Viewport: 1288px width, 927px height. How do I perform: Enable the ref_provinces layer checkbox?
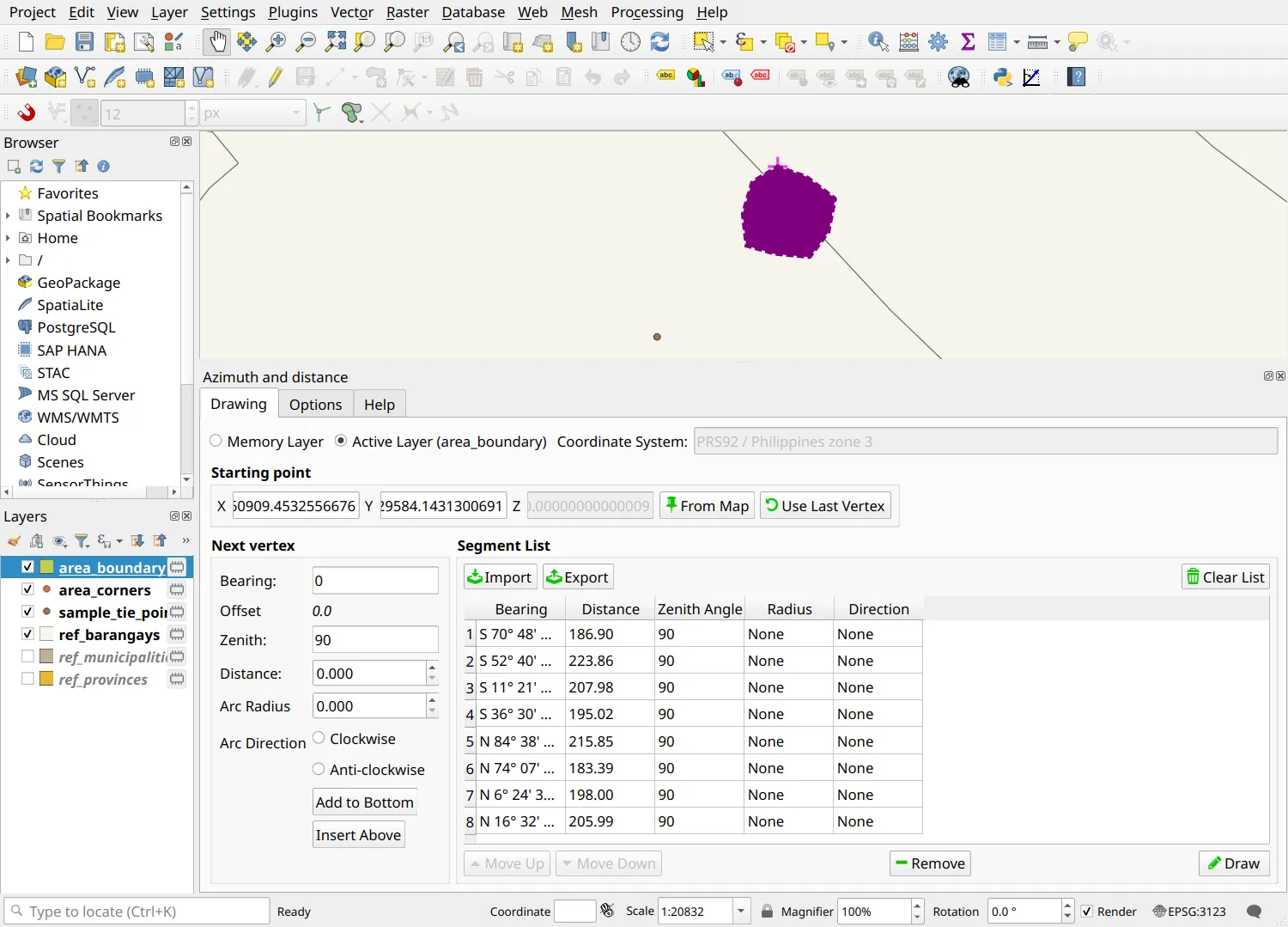coord(27,679)
